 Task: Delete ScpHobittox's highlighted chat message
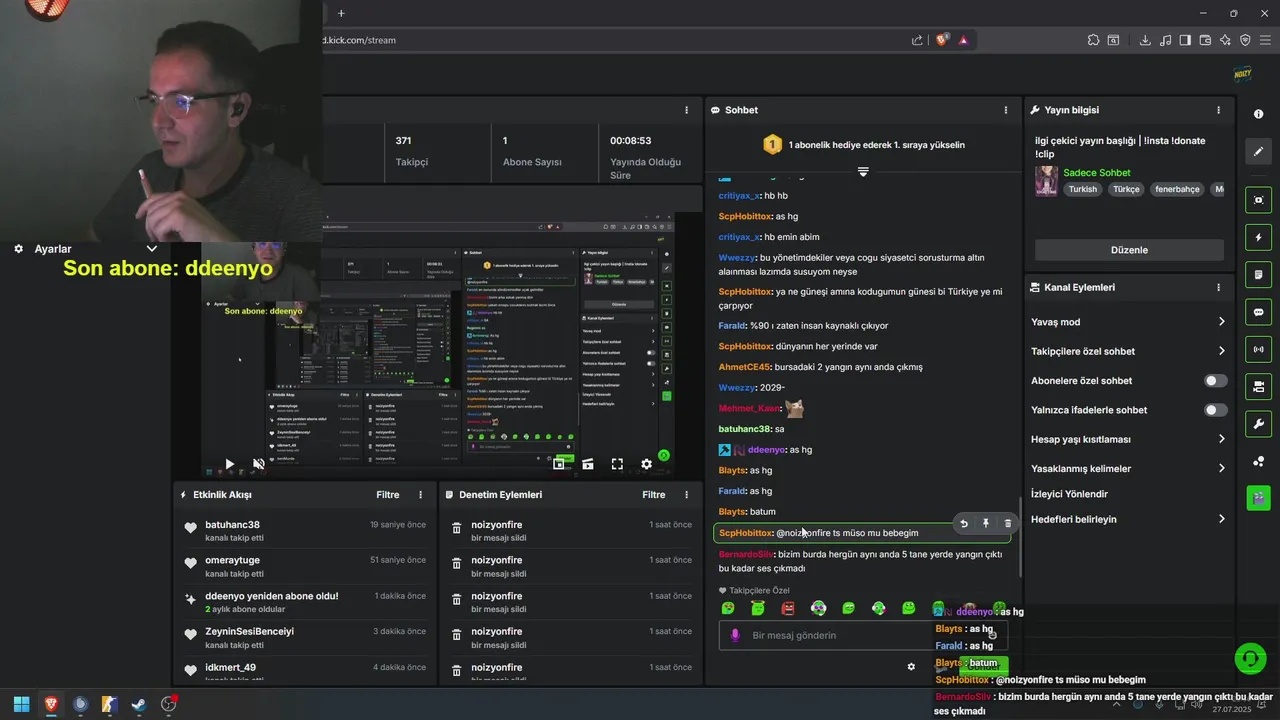1007,523
